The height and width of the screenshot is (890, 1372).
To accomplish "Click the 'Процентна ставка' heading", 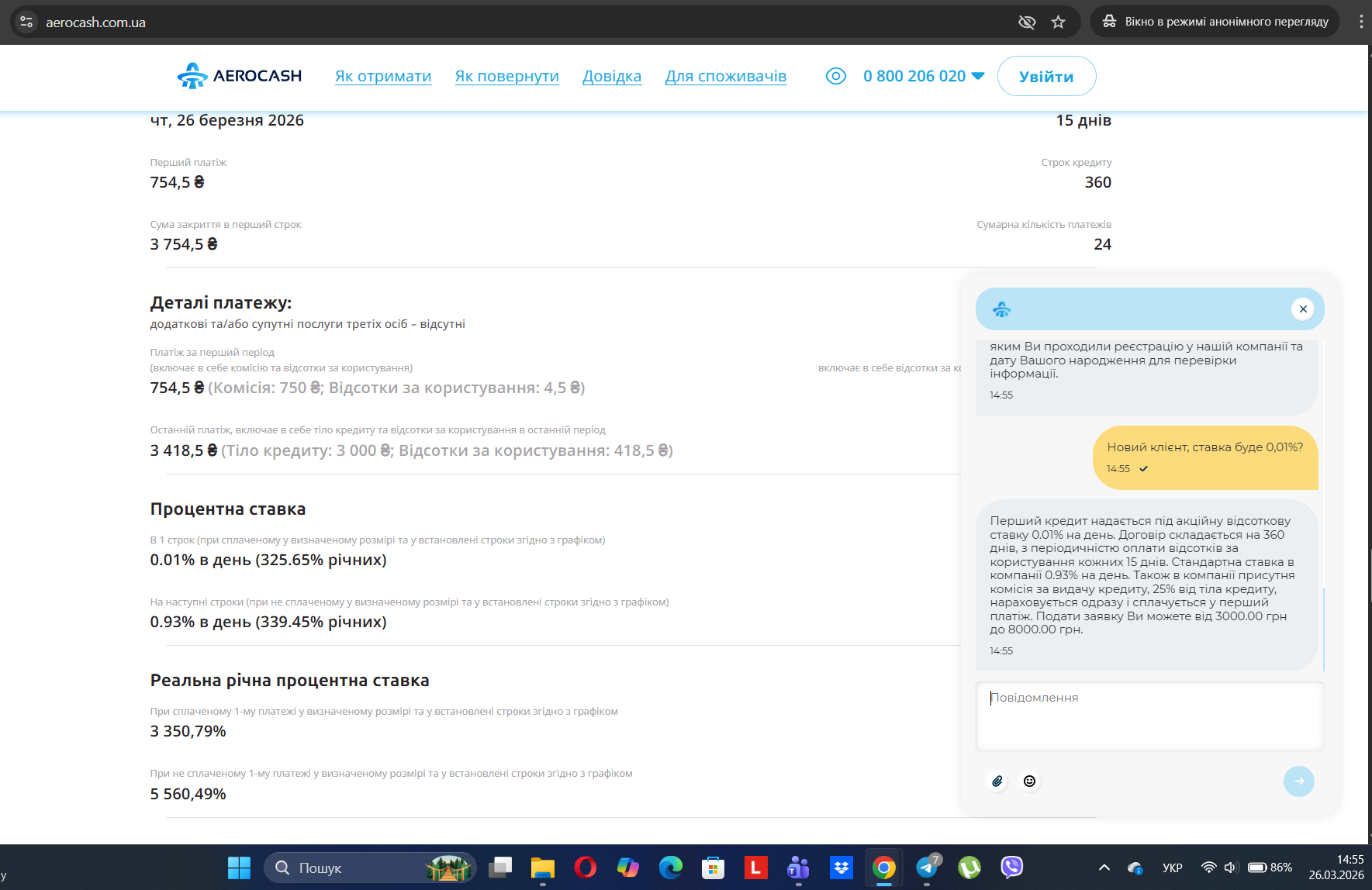I will (228, 509).
